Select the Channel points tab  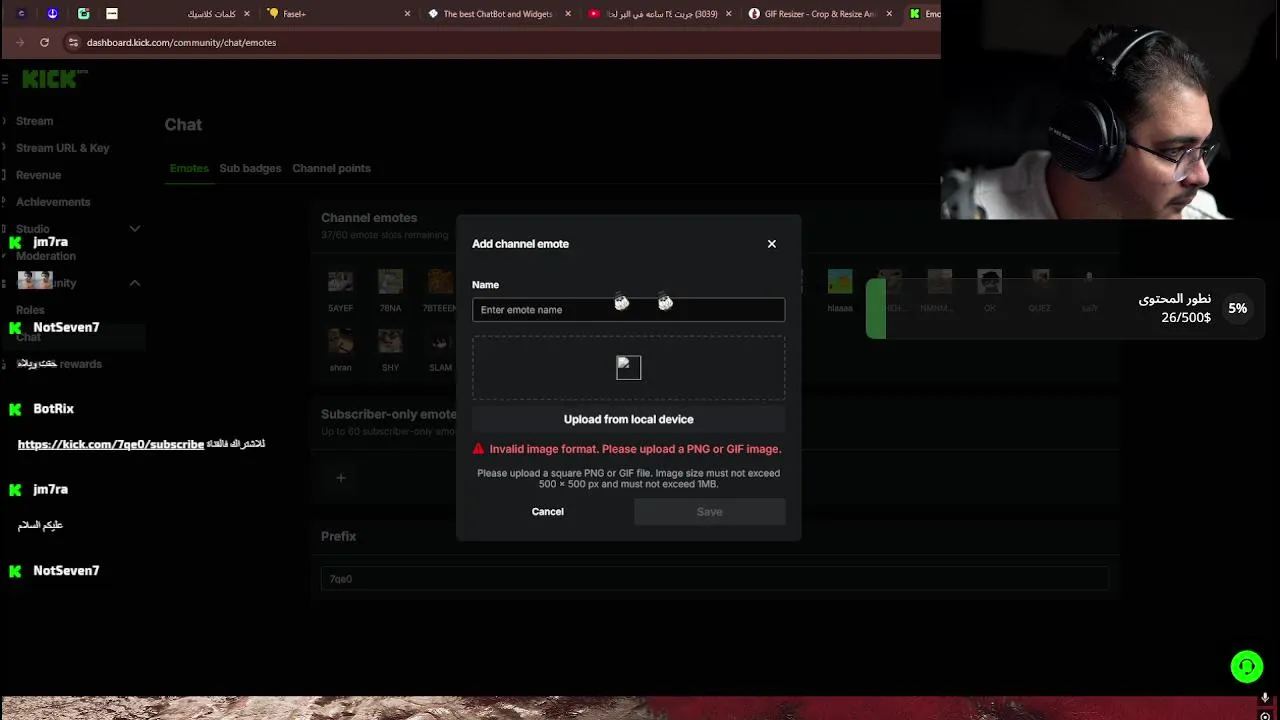click(x=331, y=168)
